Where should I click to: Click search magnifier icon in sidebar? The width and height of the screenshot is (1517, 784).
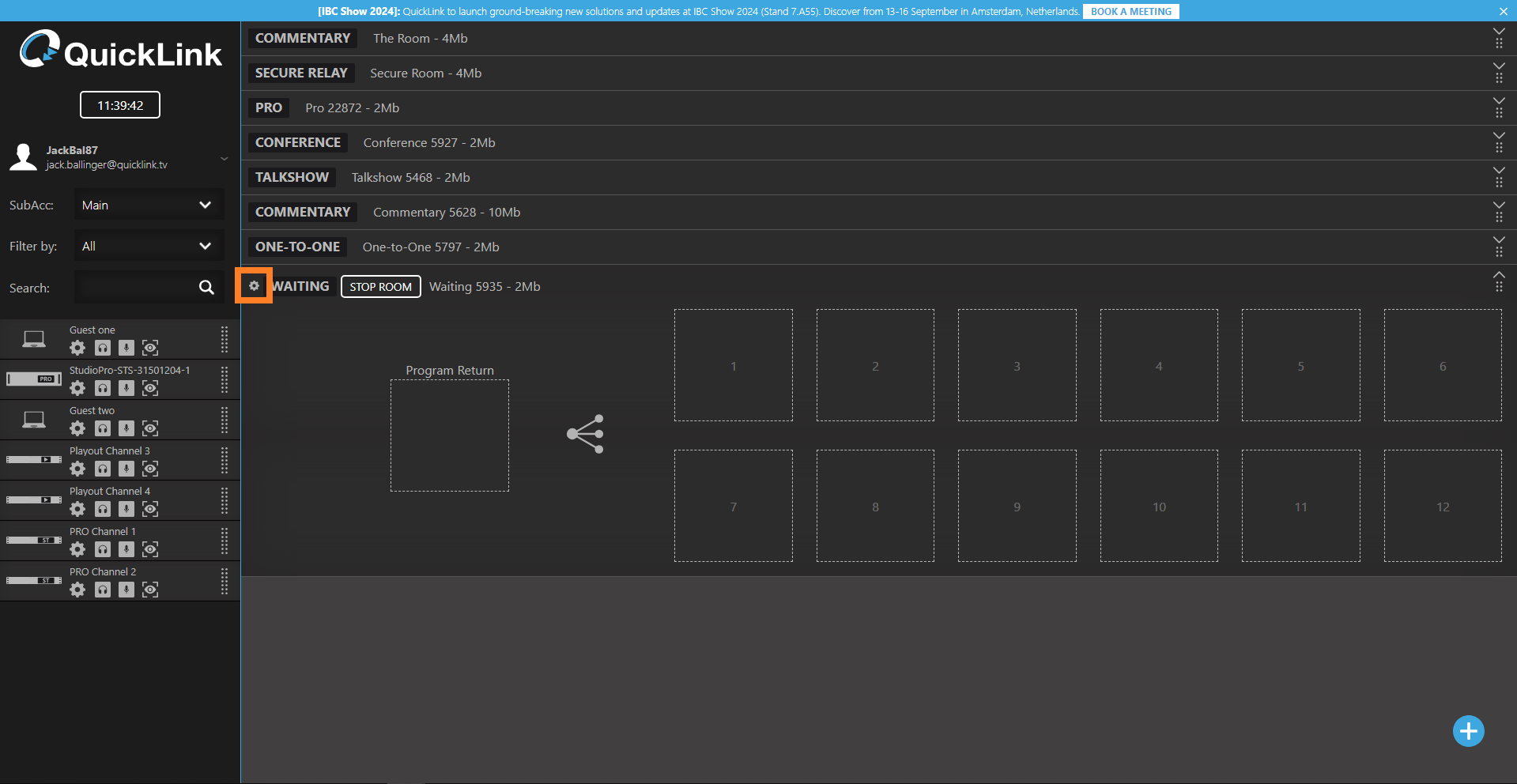pyautogui.click(x=206, y=288)
